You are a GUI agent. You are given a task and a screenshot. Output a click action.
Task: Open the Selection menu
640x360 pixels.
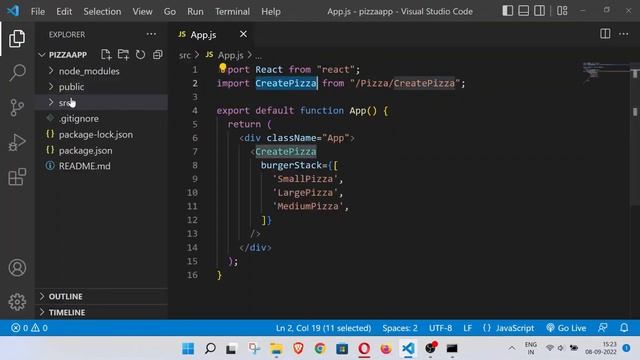pyautogui.click(x=102, y=11)
